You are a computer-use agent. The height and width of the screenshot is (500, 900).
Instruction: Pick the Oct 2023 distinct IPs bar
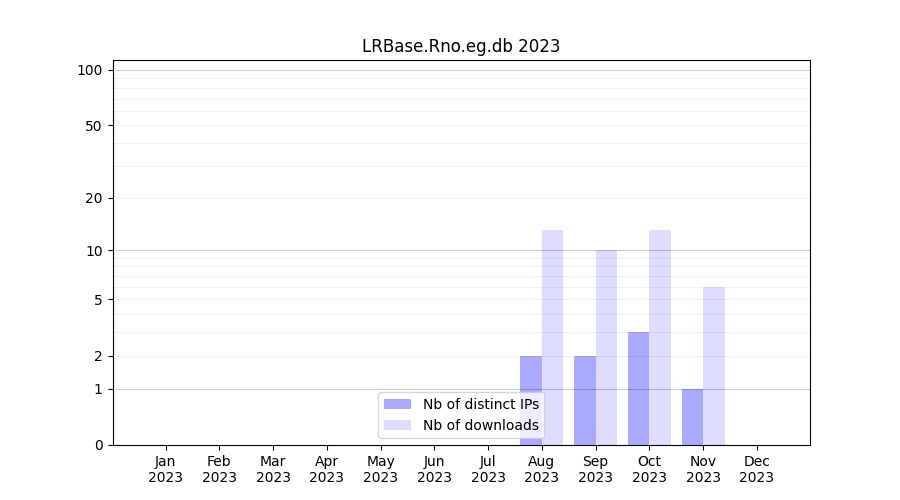click(x=638, y=388)
